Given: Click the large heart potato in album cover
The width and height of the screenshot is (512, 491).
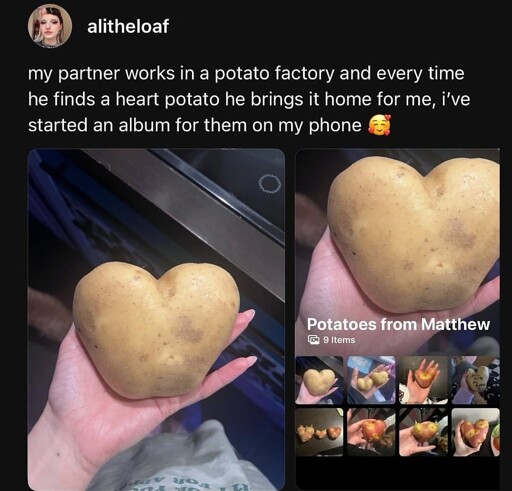Looking at the screenshot, I should [x=413, y=233].
